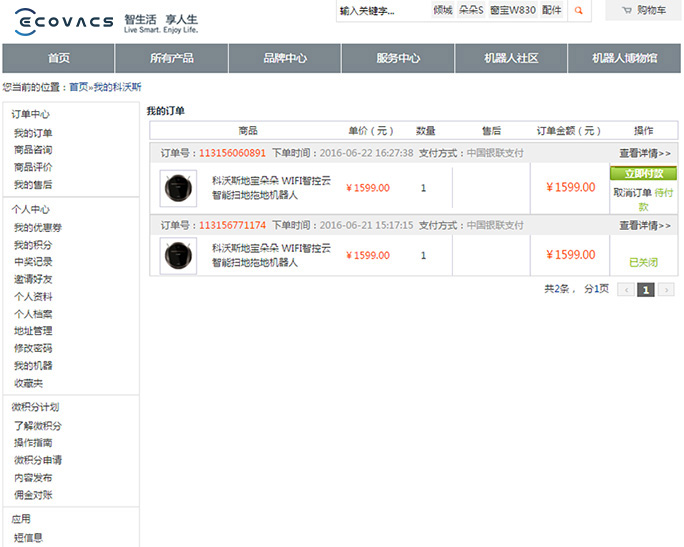Image resolution: width=684 pixels, height=547 pixels.
Task: Open 我的积分 in the sidebar
Action: coord(33,245)
